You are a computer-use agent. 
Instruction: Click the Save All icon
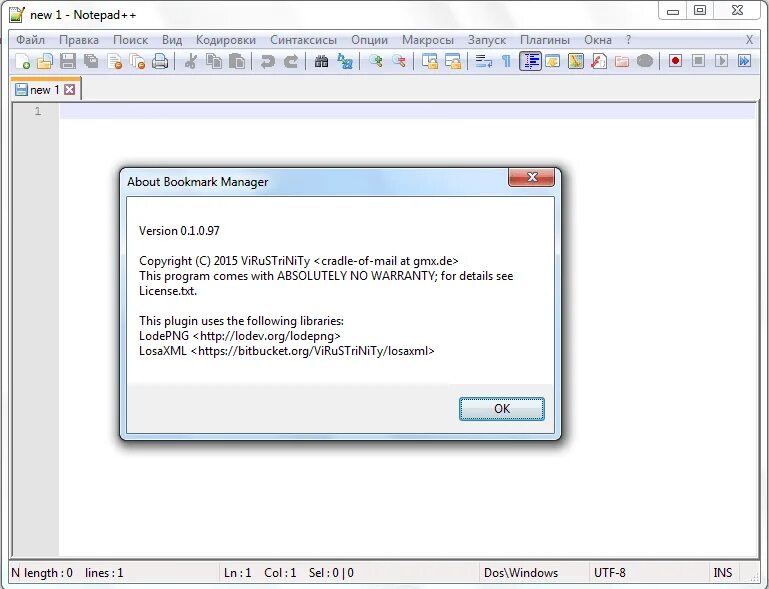[91, 61]
